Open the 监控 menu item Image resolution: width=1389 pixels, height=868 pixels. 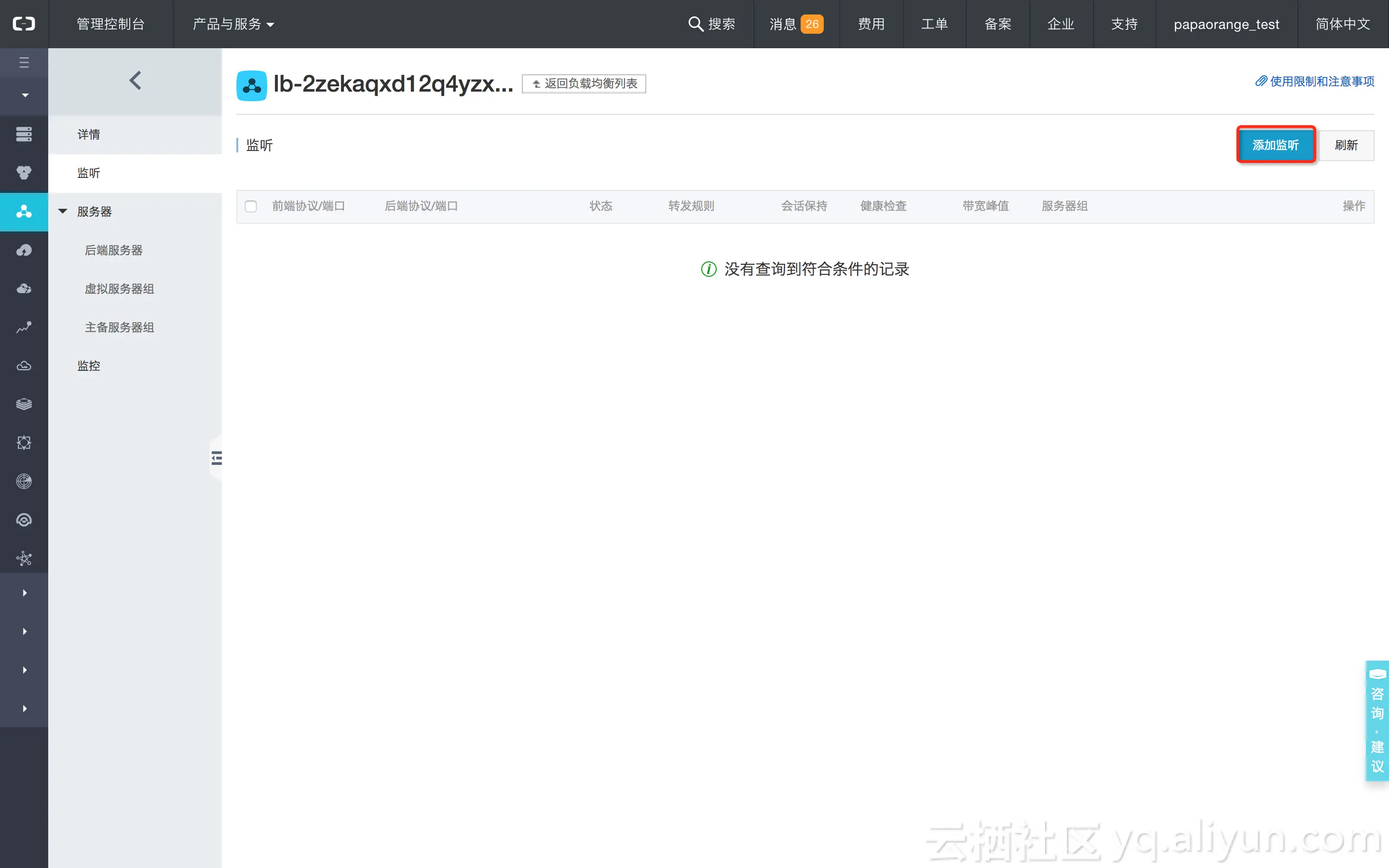88,366
